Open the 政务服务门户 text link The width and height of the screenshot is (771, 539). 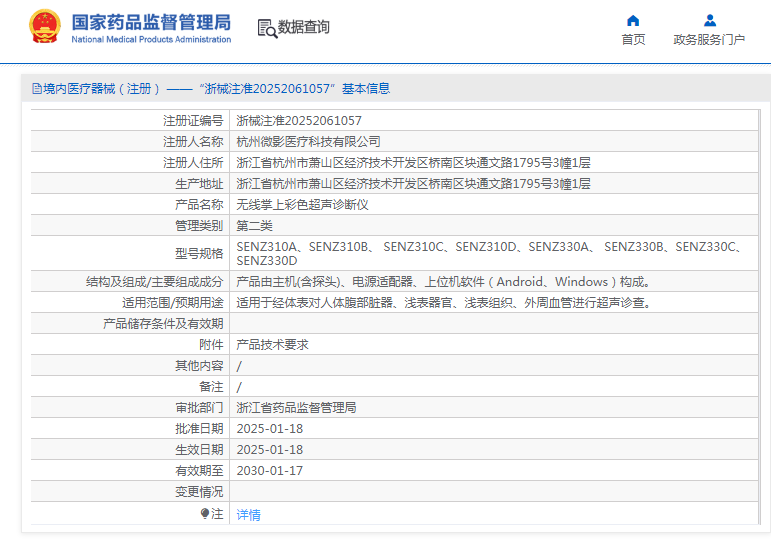709,40
